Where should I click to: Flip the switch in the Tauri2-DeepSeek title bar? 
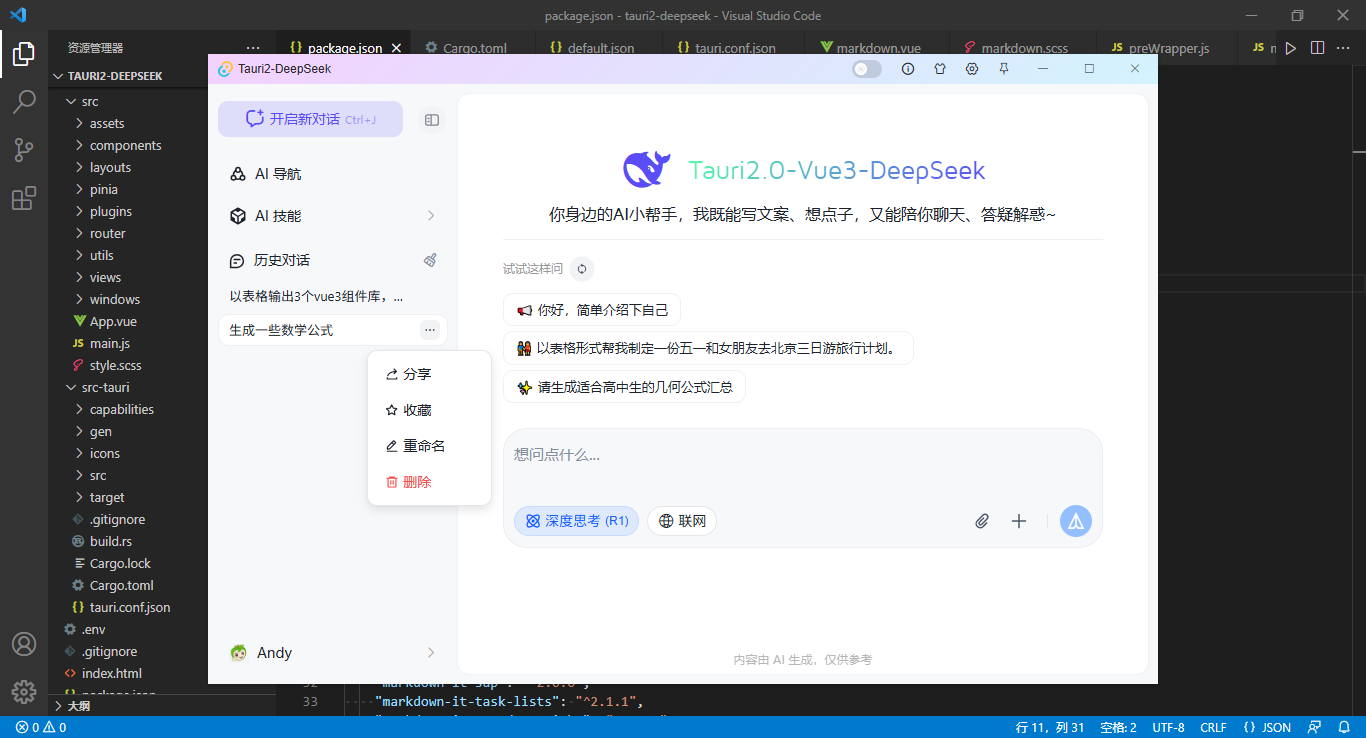click(x=867, y=69)
